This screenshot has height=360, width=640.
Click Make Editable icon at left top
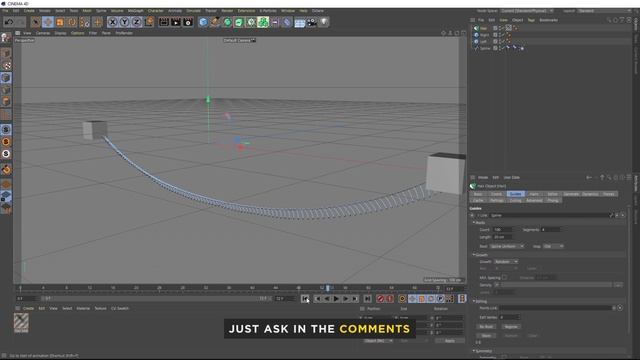6,38
